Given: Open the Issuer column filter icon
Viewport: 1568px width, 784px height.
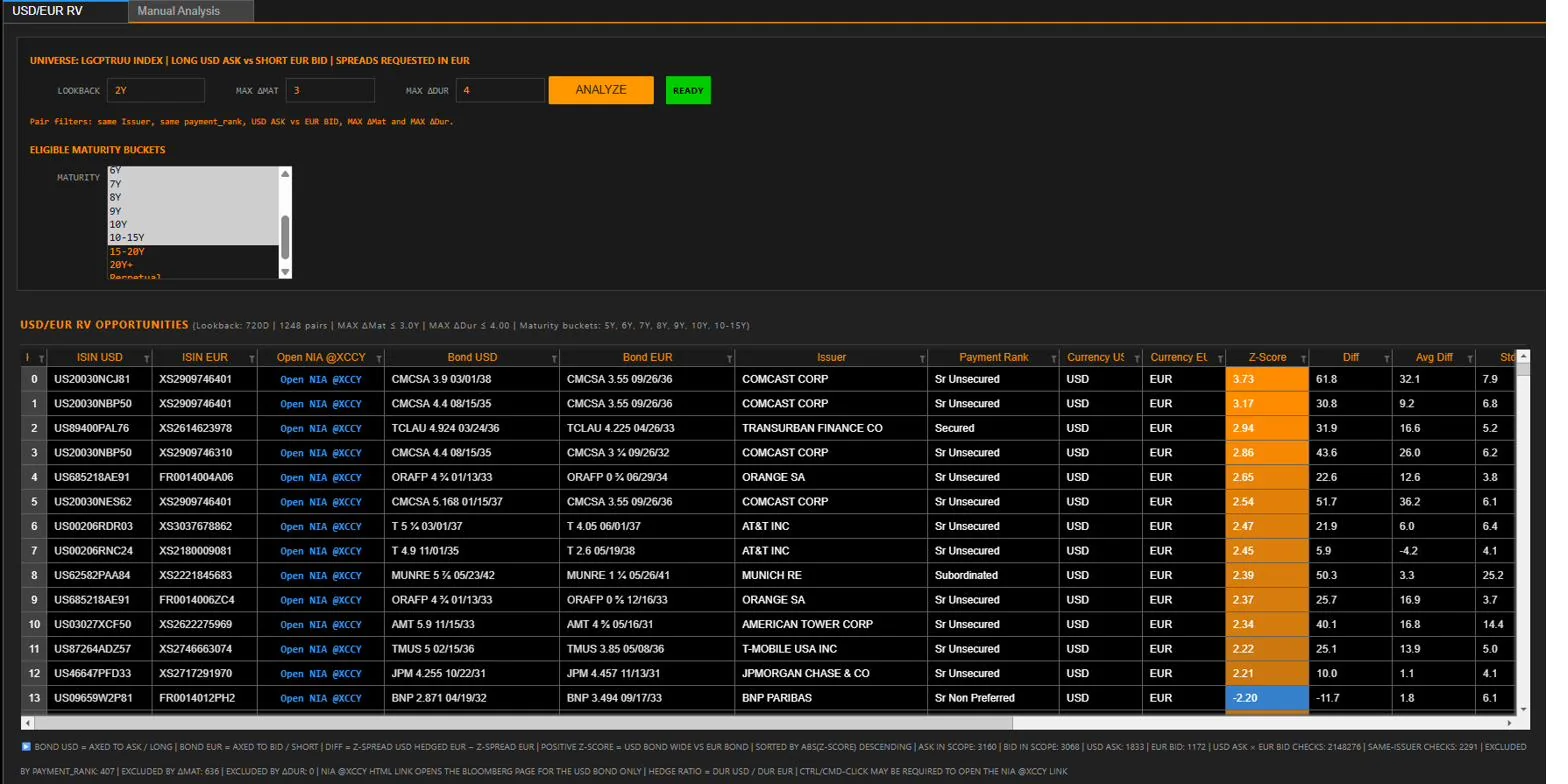Looking at the screenshot, I should coord(920,358).
